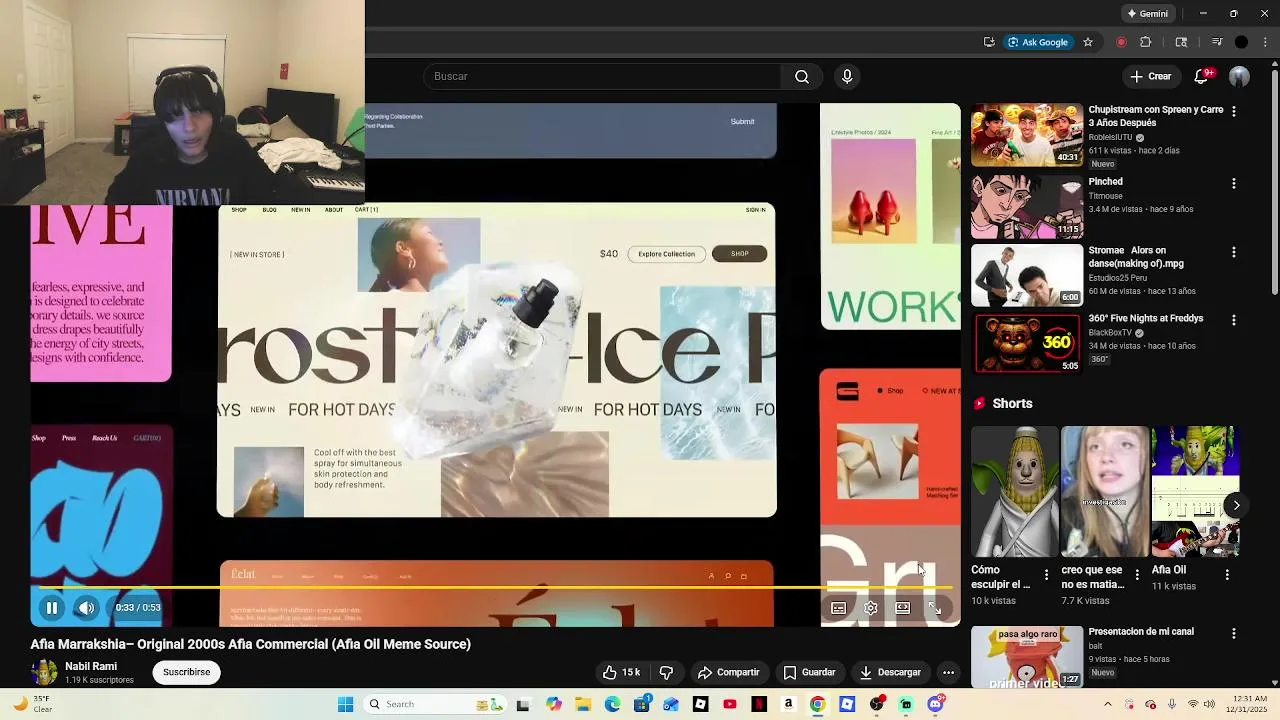Open the Chrome extensions puzzle icon

click(1146, 42)
